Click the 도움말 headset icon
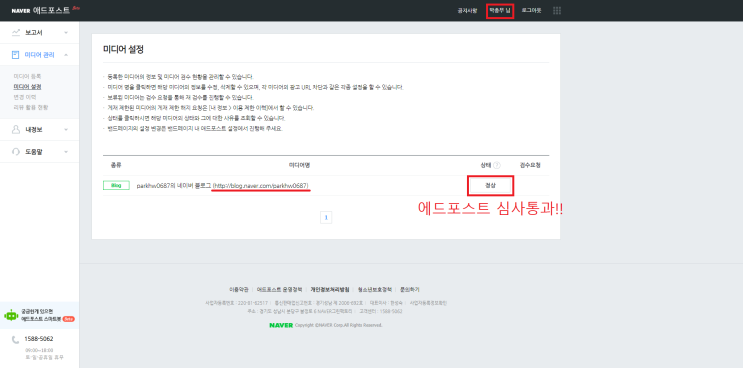 click(x=16, y=152)
